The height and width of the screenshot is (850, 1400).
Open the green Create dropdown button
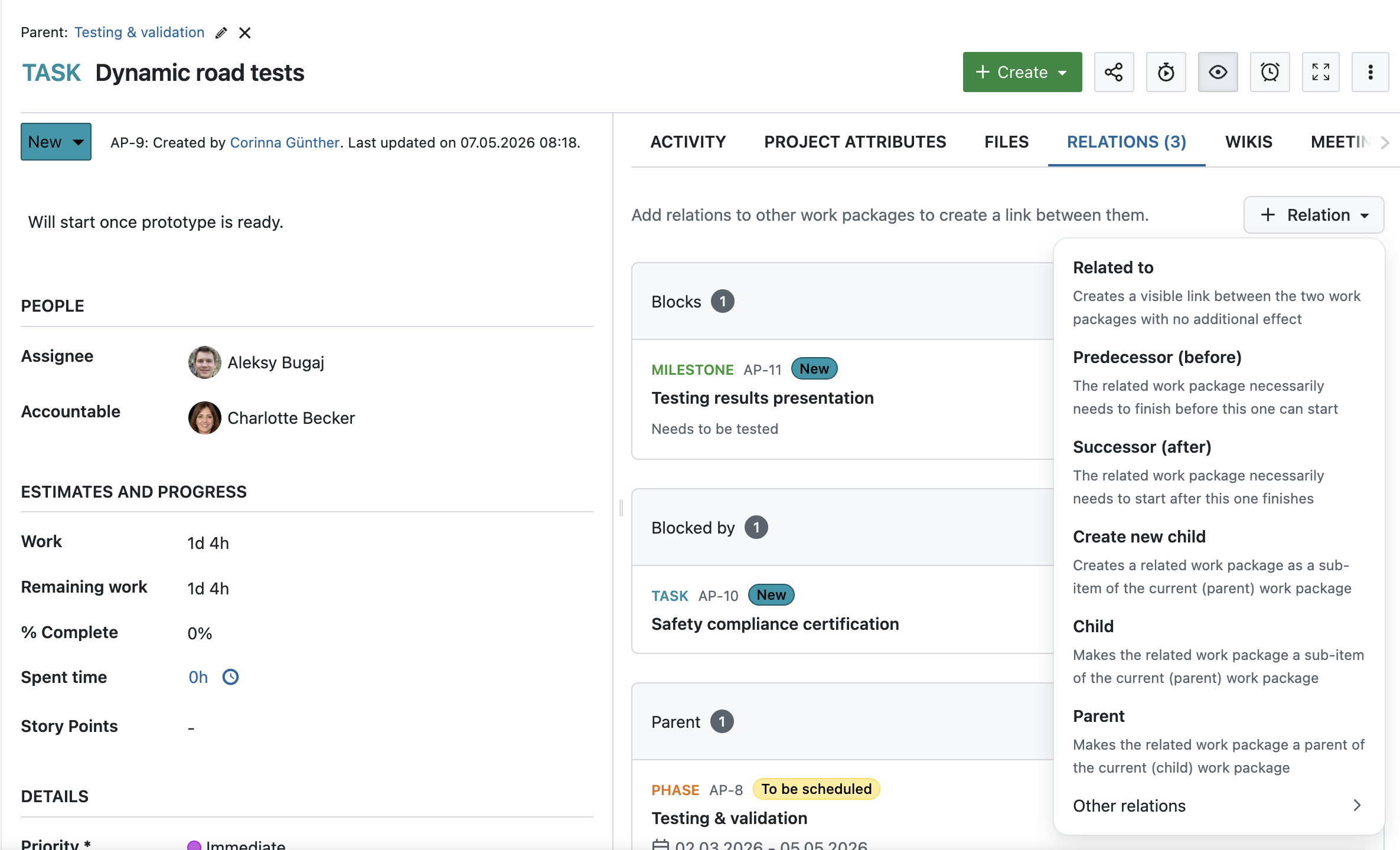[1022, 72]
